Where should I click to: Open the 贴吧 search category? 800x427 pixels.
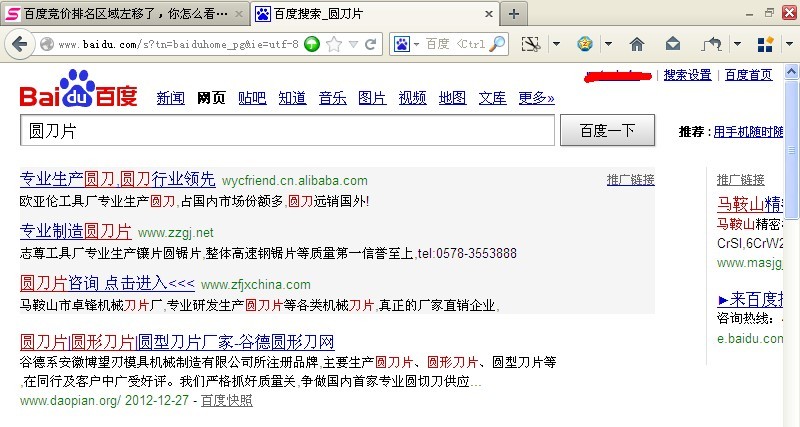(x=252, y=97)
